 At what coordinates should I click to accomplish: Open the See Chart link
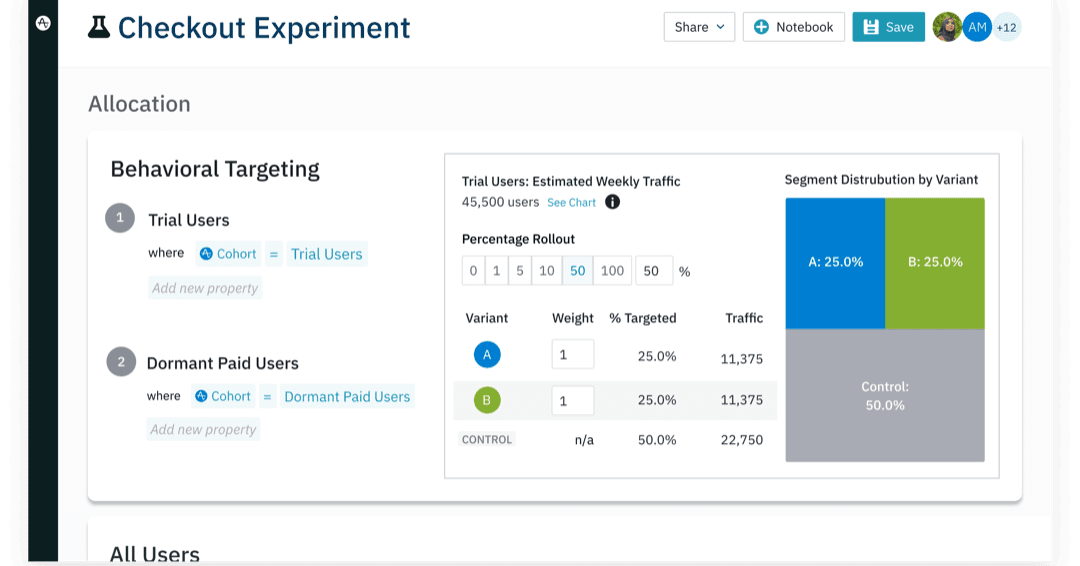point(571,203)
